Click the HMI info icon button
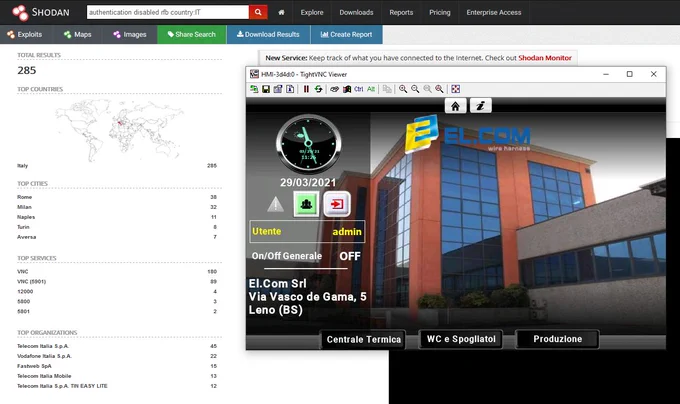This screenshot has height=404, width=680. [481, 106]
